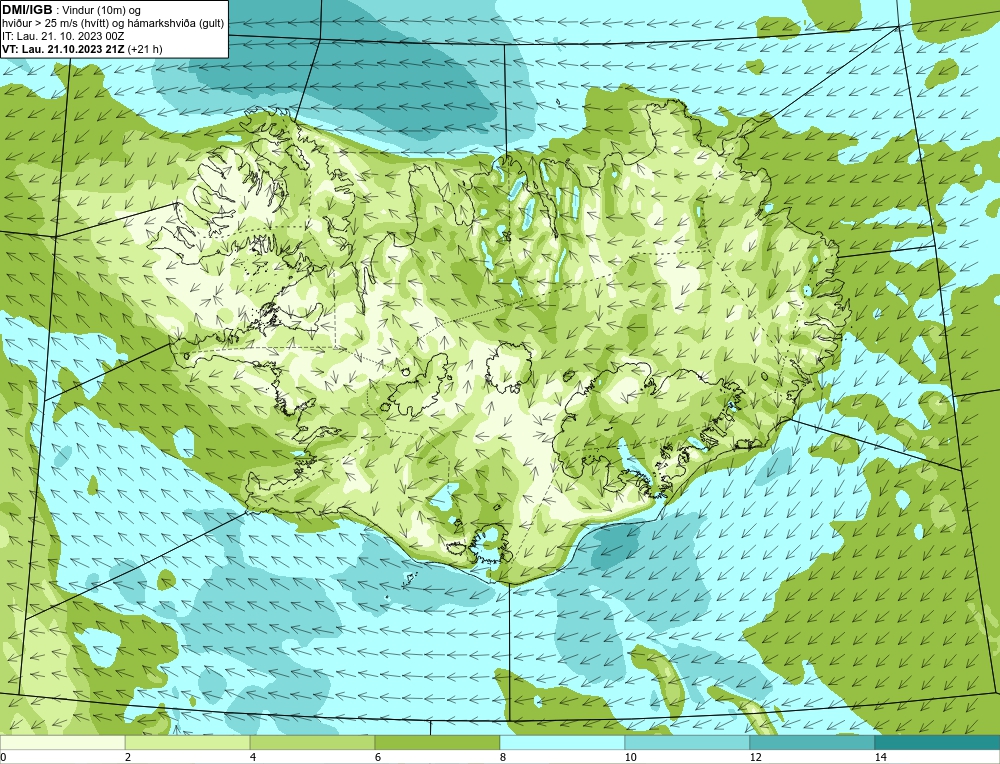Click the legend value label '14'
The height and width of the screenshot is (764, 1000).
881,758
